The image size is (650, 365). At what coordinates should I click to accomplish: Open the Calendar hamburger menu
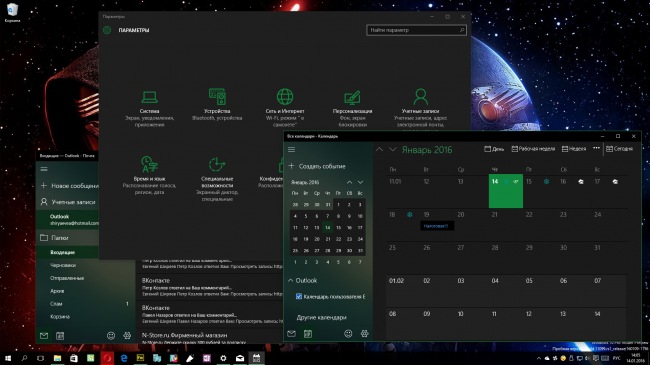[291, 149]
